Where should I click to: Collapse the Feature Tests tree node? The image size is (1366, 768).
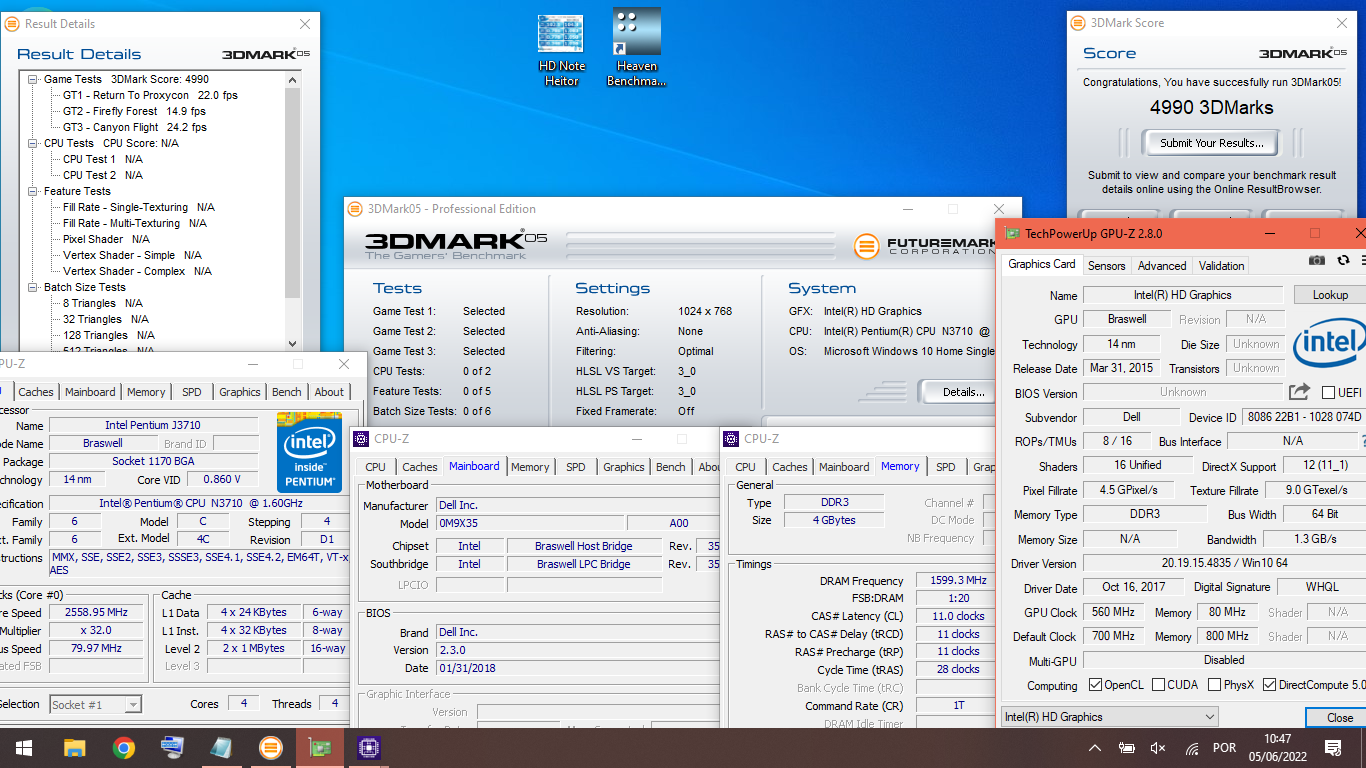click(33, 191)
